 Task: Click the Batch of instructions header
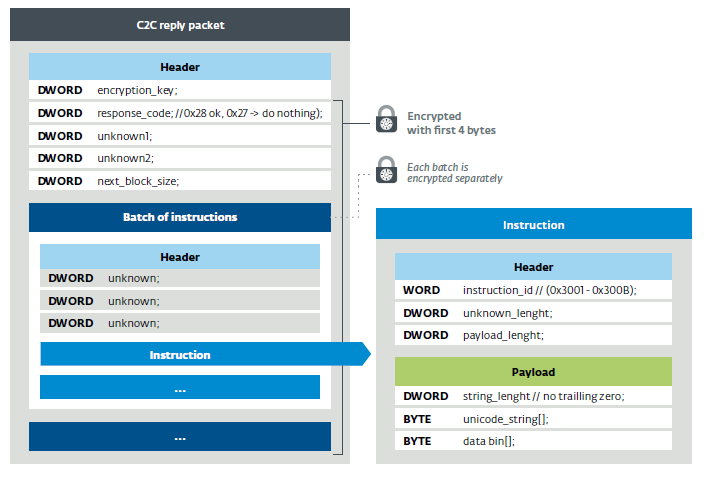(180, 217)
